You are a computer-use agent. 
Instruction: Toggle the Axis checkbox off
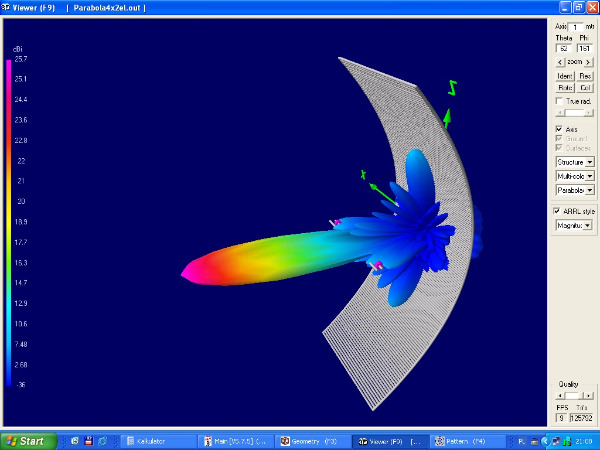559,129
